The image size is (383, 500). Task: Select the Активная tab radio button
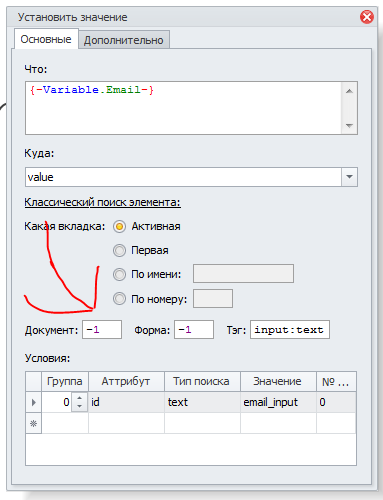[x=119, y=227]
